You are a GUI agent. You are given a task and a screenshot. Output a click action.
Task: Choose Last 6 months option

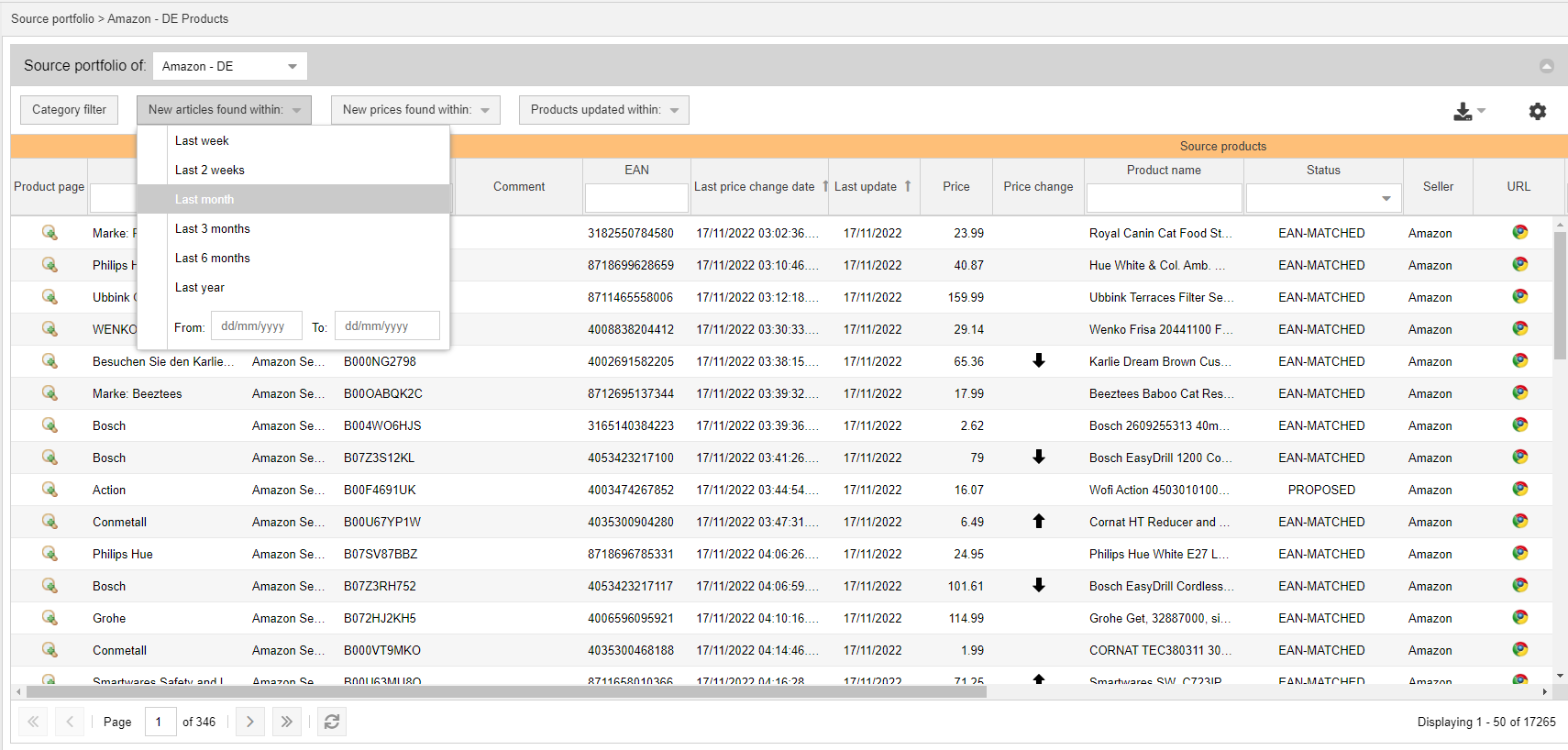coord(293,258)
